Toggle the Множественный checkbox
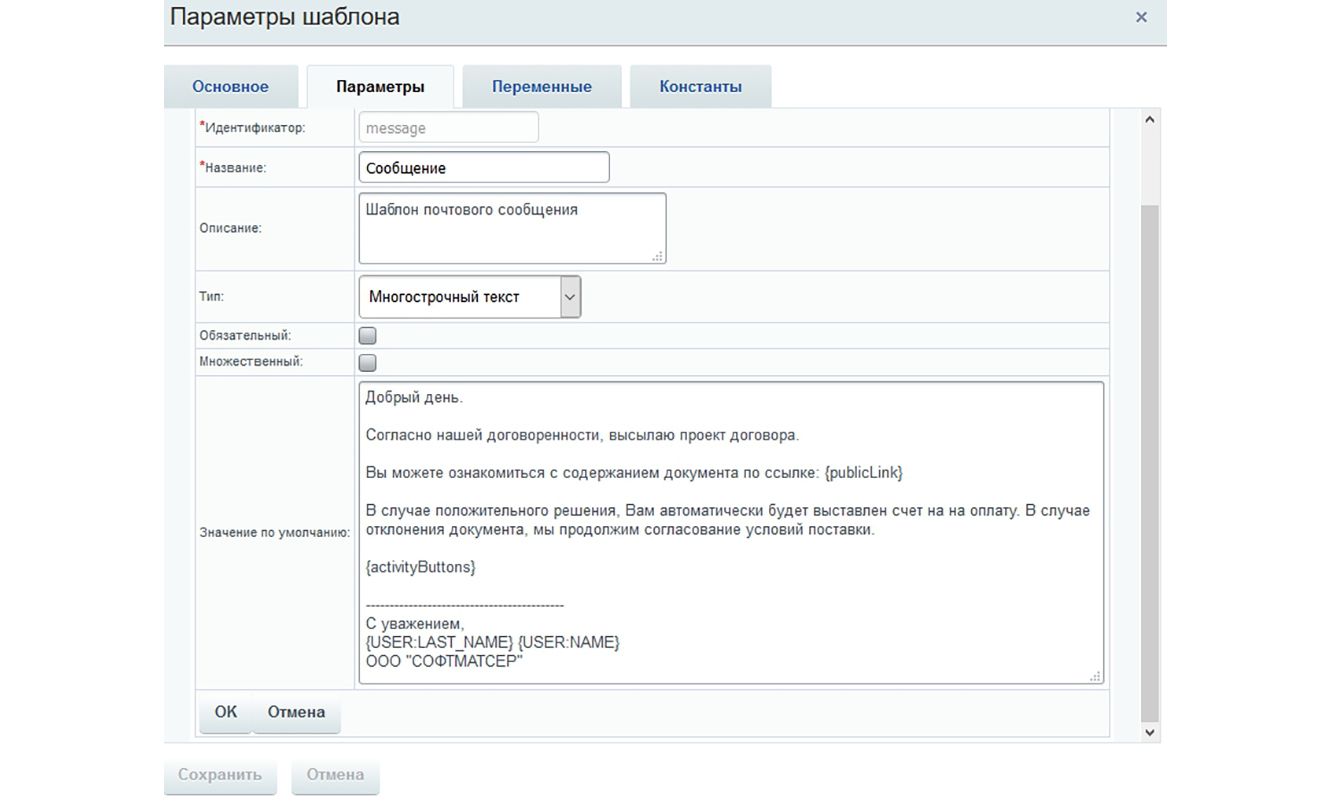Image resolution: width=1332 pixels, height=806 pixels. (x=368, y=362)
